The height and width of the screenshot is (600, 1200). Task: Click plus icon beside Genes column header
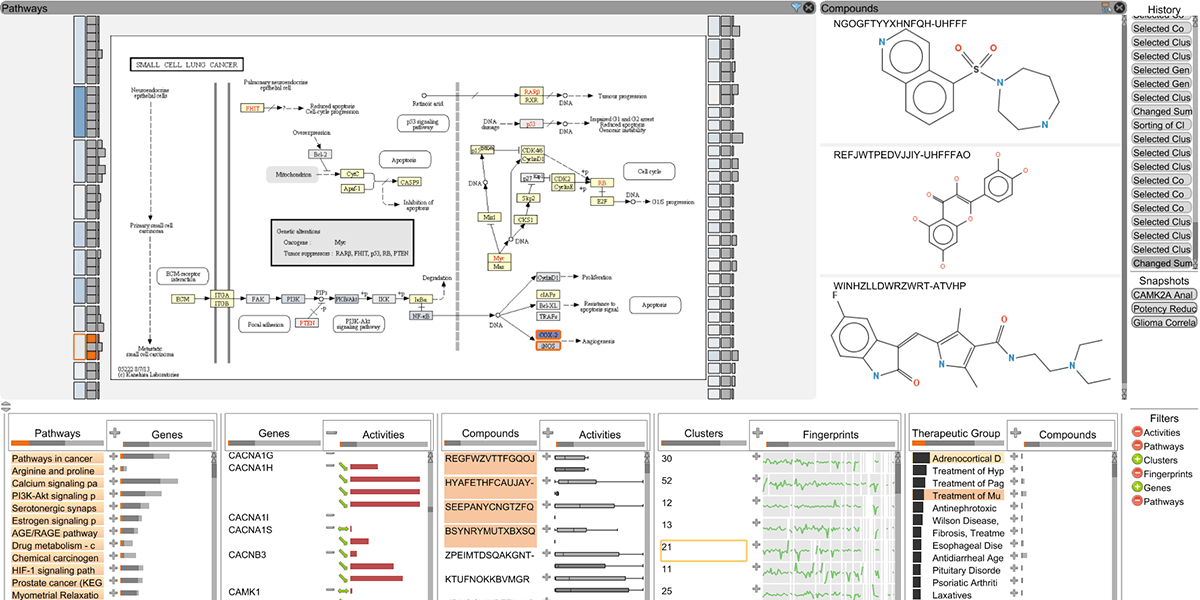tap(115, 433)
